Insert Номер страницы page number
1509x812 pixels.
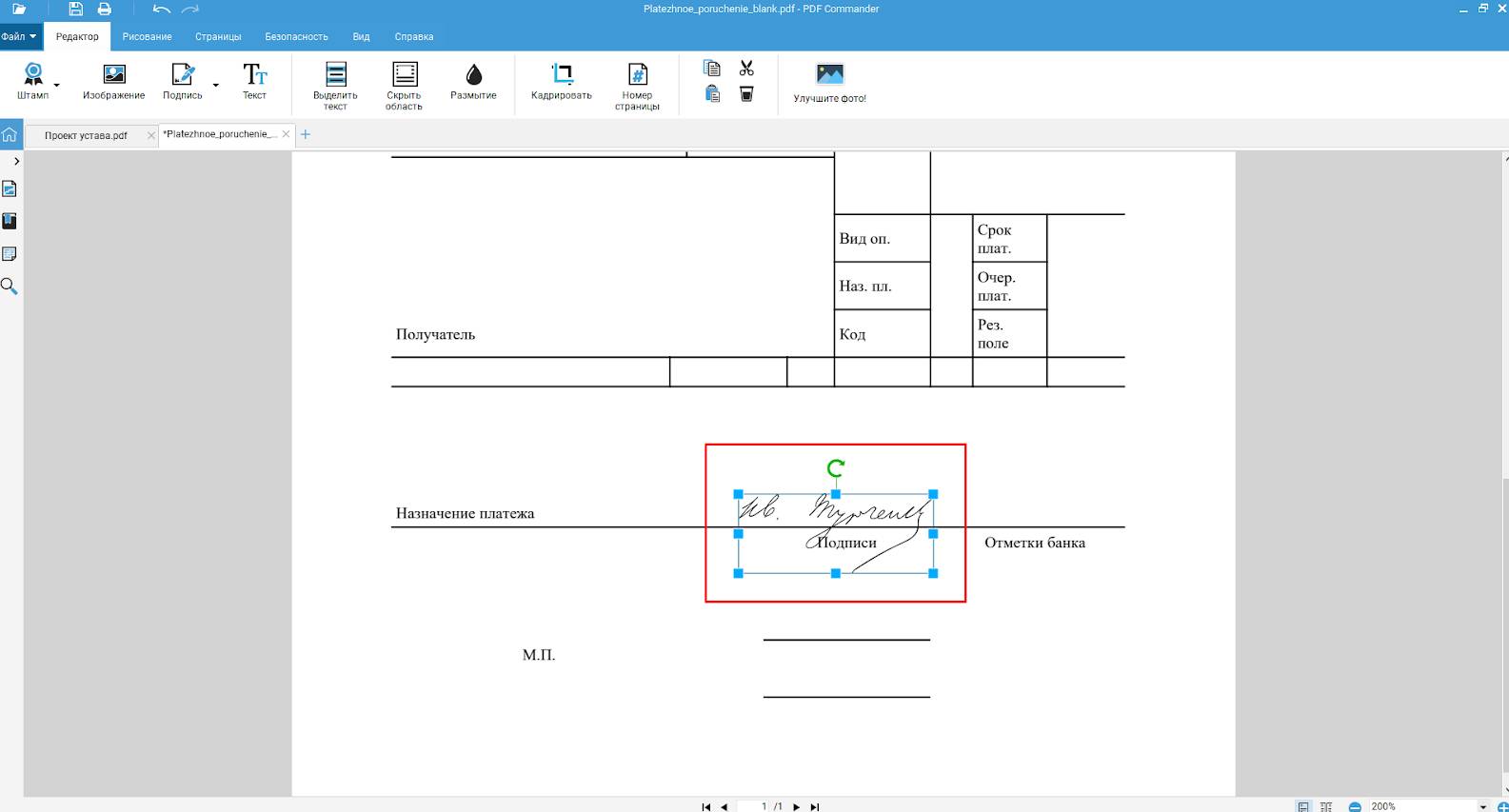click(637, 87)
